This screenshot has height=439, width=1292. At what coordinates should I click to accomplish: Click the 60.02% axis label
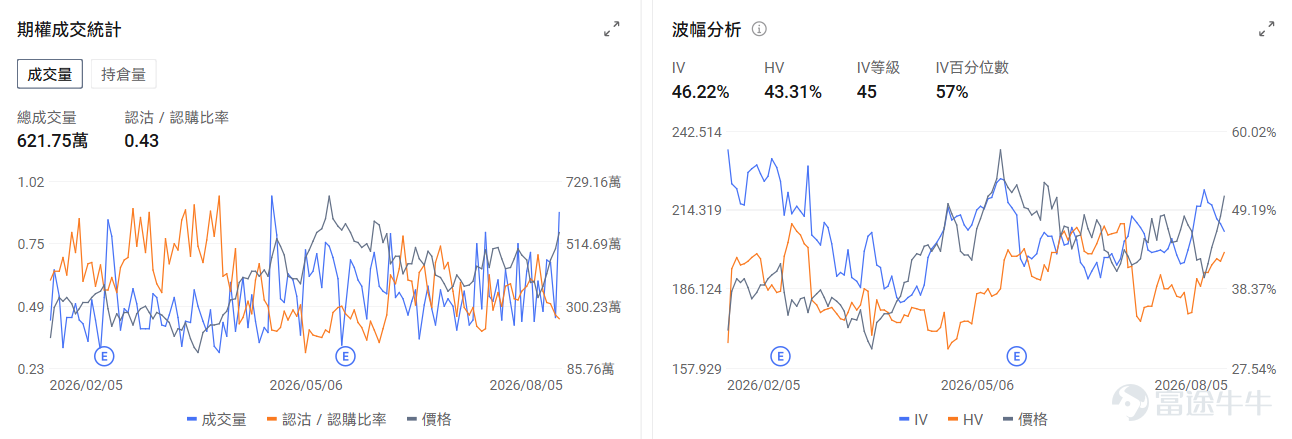click(1253, 132)
